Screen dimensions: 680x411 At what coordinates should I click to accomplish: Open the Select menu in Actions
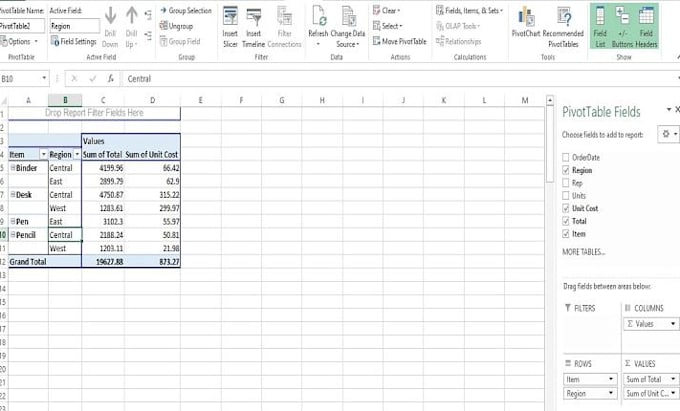click(x=388, y=26)
